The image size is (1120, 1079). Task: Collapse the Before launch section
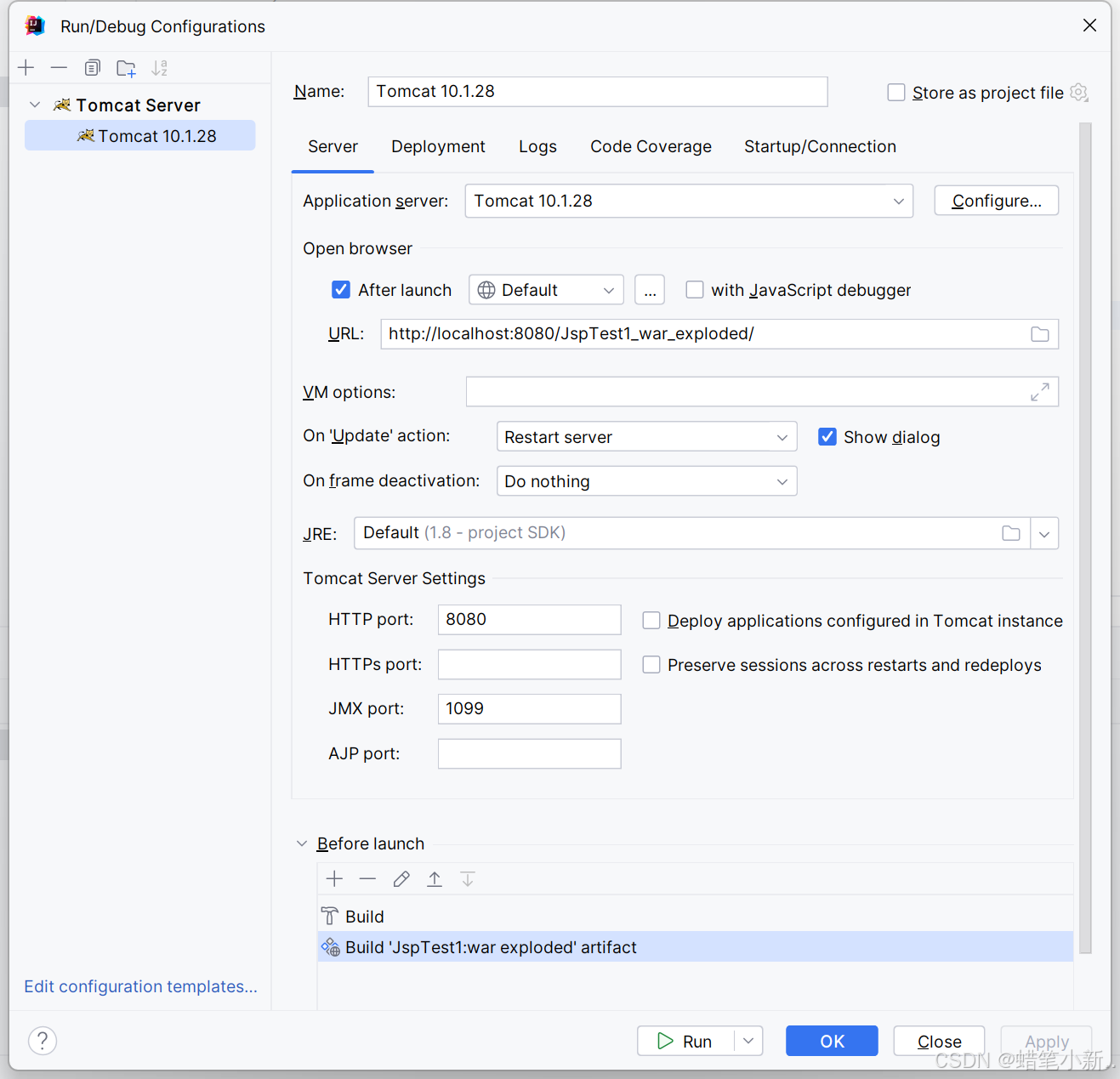[x=302, y=843]
